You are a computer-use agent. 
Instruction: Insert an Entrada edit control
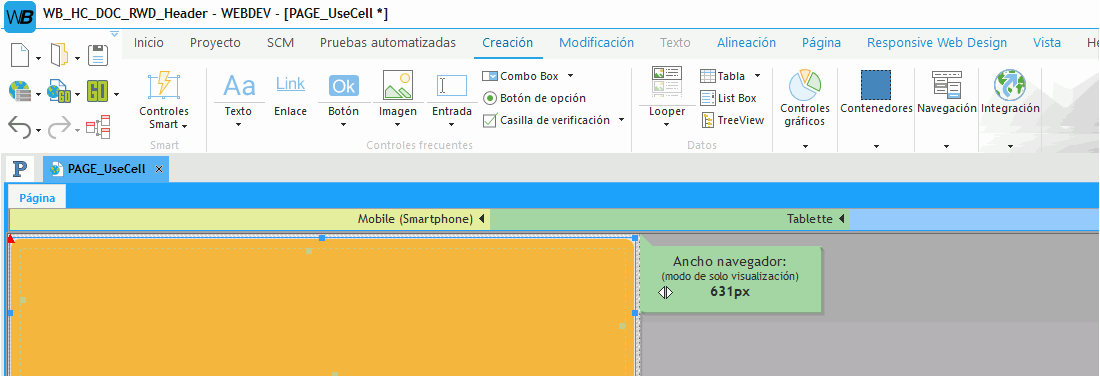click(452, 86)
